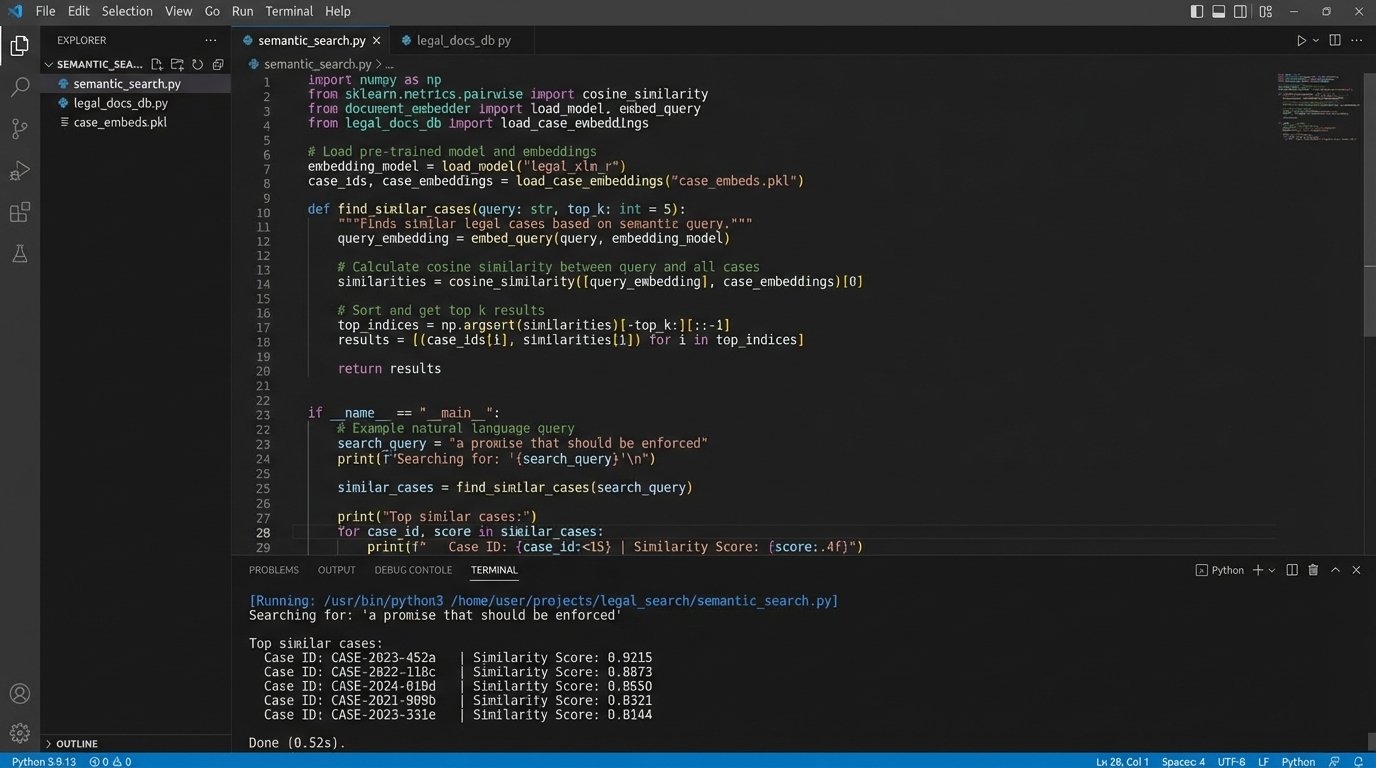
Task: Refresh the Explorer file tree
Action: click(x=198, y=64)
